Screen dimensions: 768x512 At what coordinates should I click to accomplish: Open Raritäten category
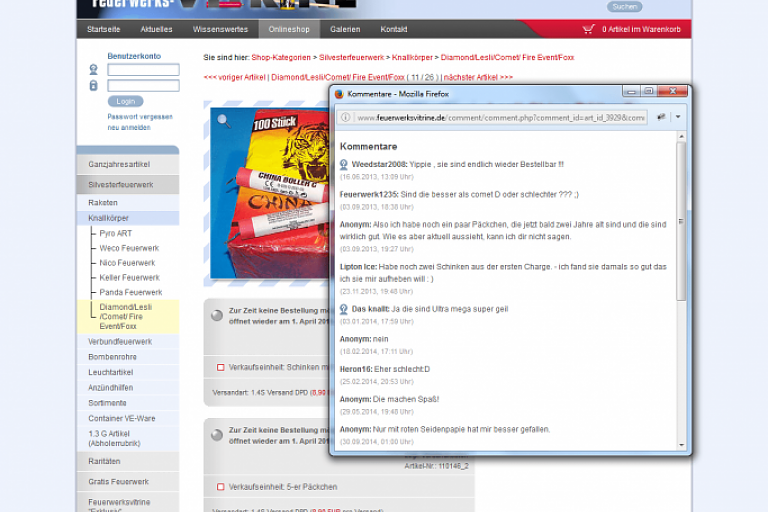pyautogui.click(x=128, y=462)
